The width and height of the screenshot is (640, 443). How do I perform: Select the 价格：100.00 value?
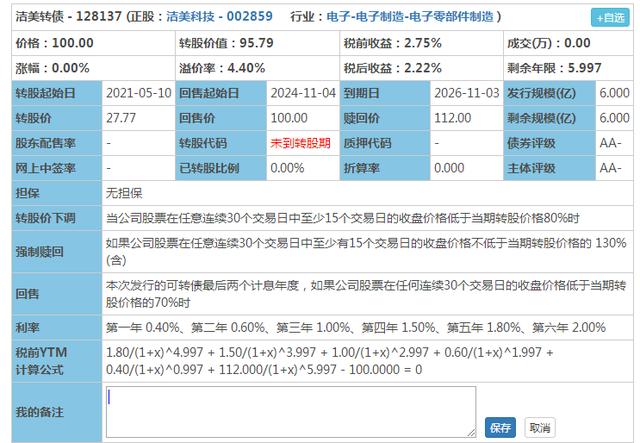pyautogui.click(x=55, y=43)
